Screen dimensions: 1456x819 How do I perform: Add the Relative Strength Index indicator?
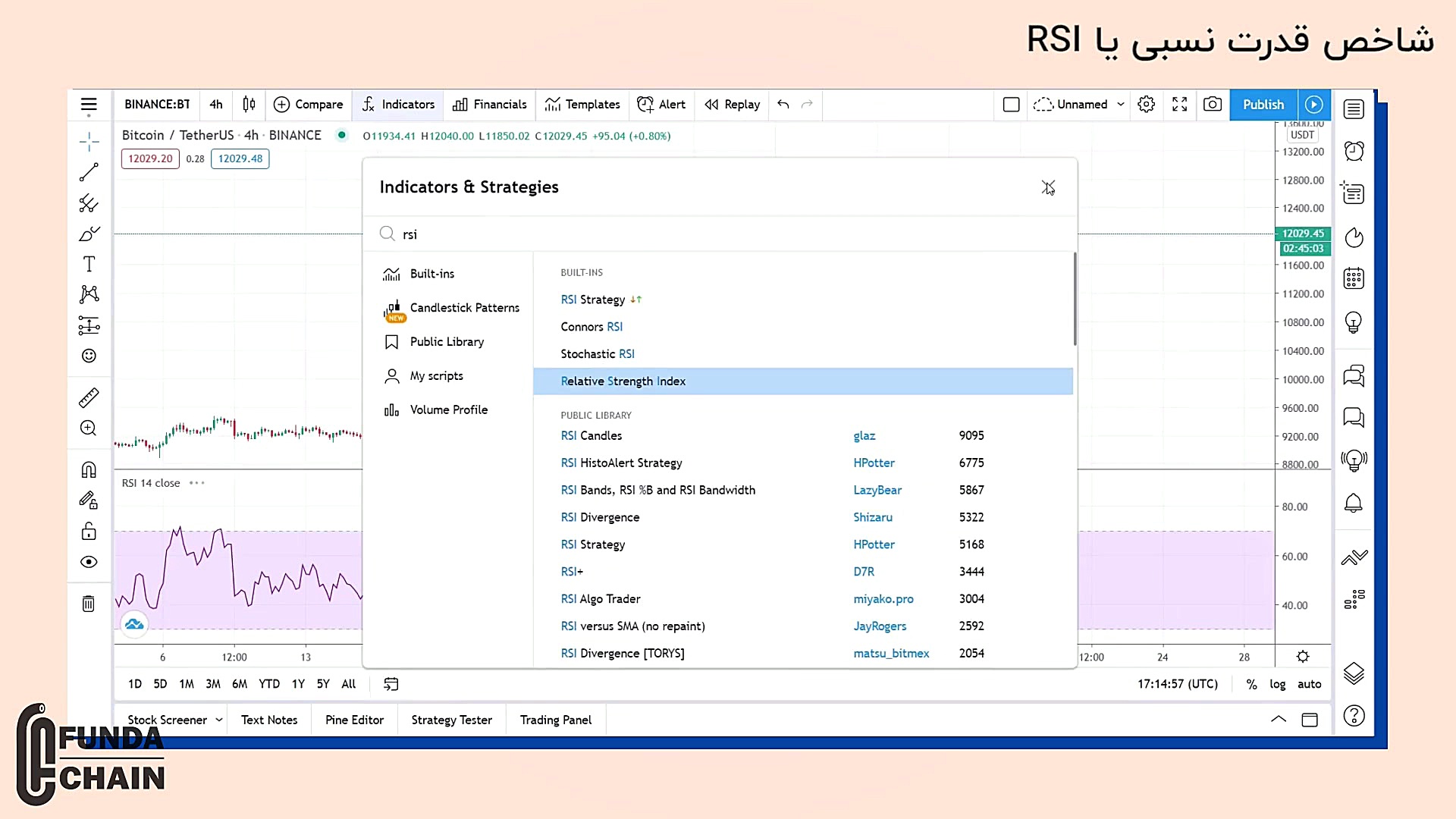[803, 381]
